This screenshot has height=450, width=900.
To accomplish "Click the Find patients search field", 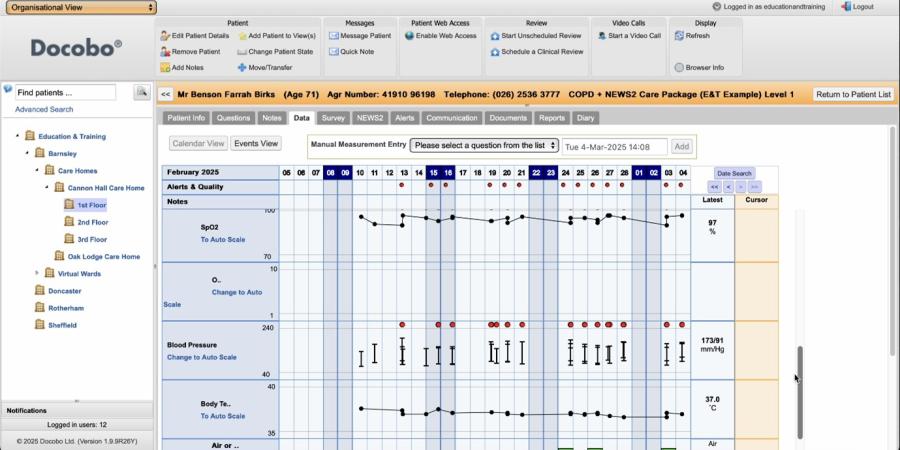I will [65, 92].
